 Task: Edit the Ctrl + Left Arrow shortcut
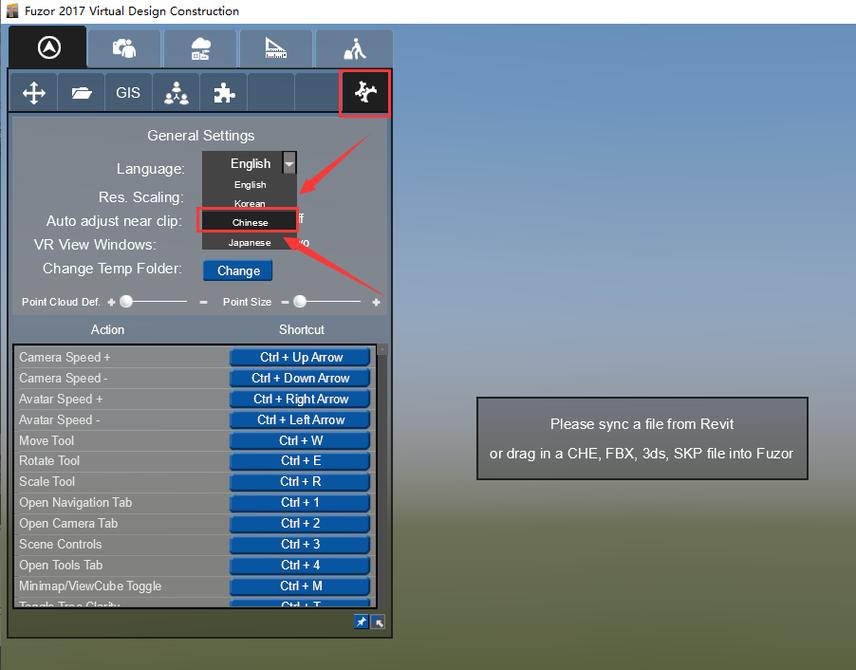[x=300, y=420]
